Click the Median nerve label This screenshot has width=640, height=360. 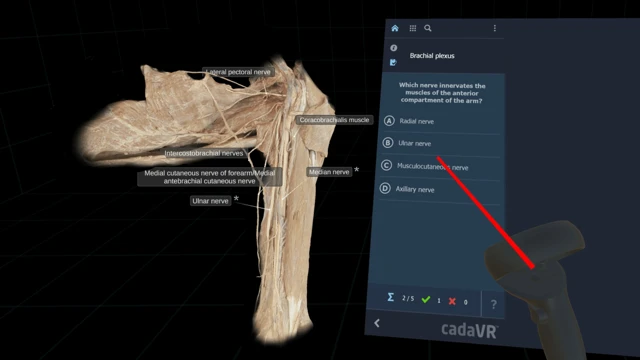pyautogui.click(x=329, y=172)
